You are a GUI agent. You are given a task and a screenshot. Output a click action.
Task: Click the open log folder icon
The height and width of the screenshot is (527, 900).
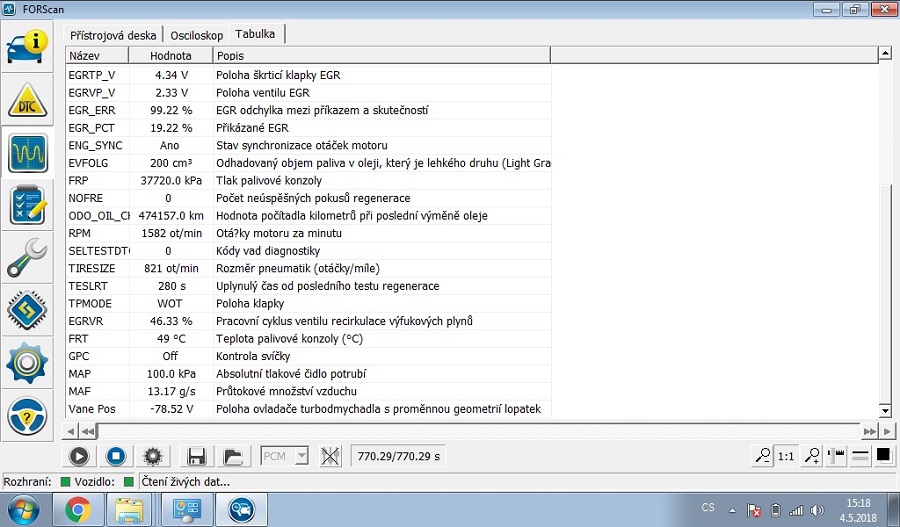[x=233, y=456]
